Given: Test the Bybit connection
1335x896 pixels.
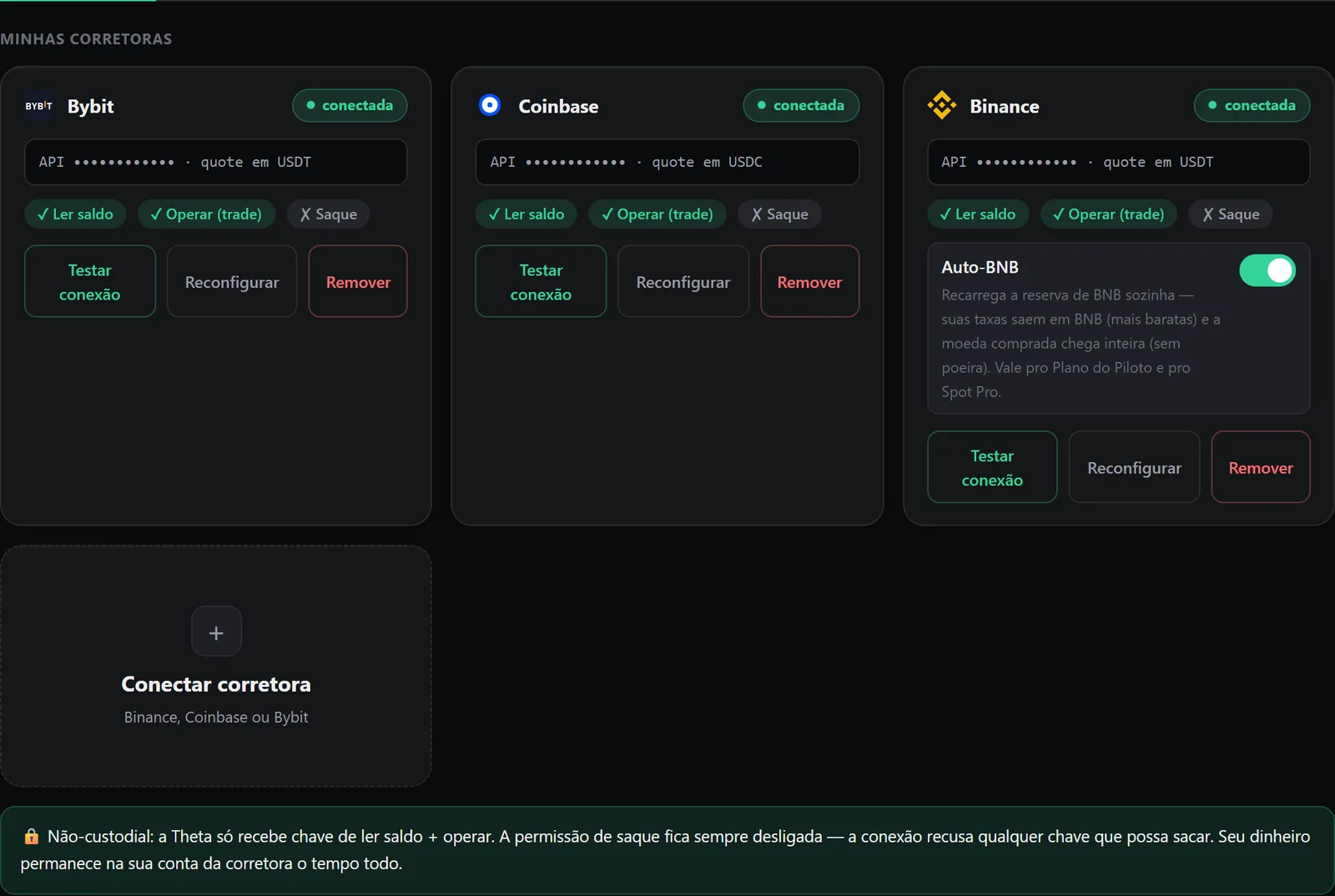Looking at the screenshot, I should 90,281.
